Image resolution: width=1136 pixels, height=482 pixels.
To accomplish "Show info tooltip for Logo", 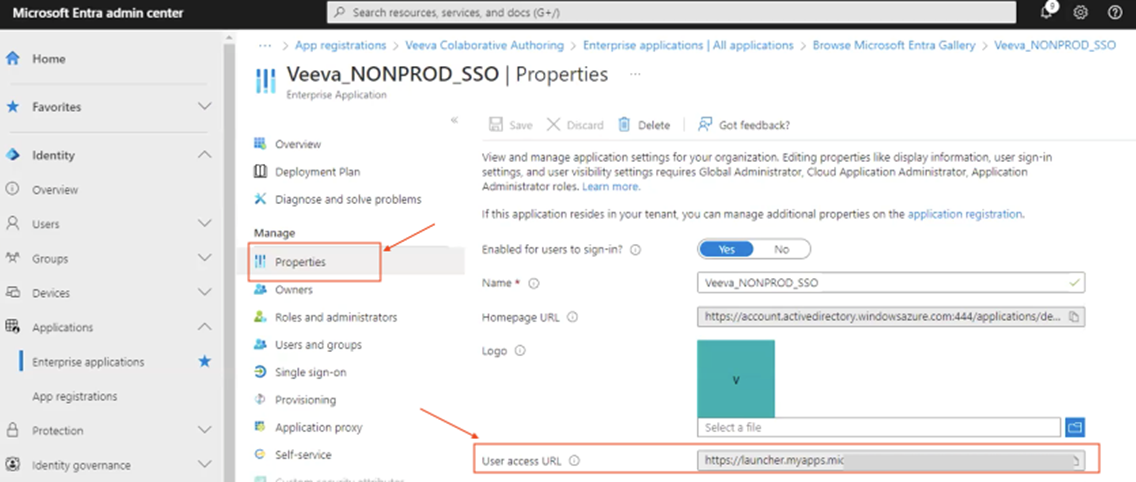I will click(519, 351).
